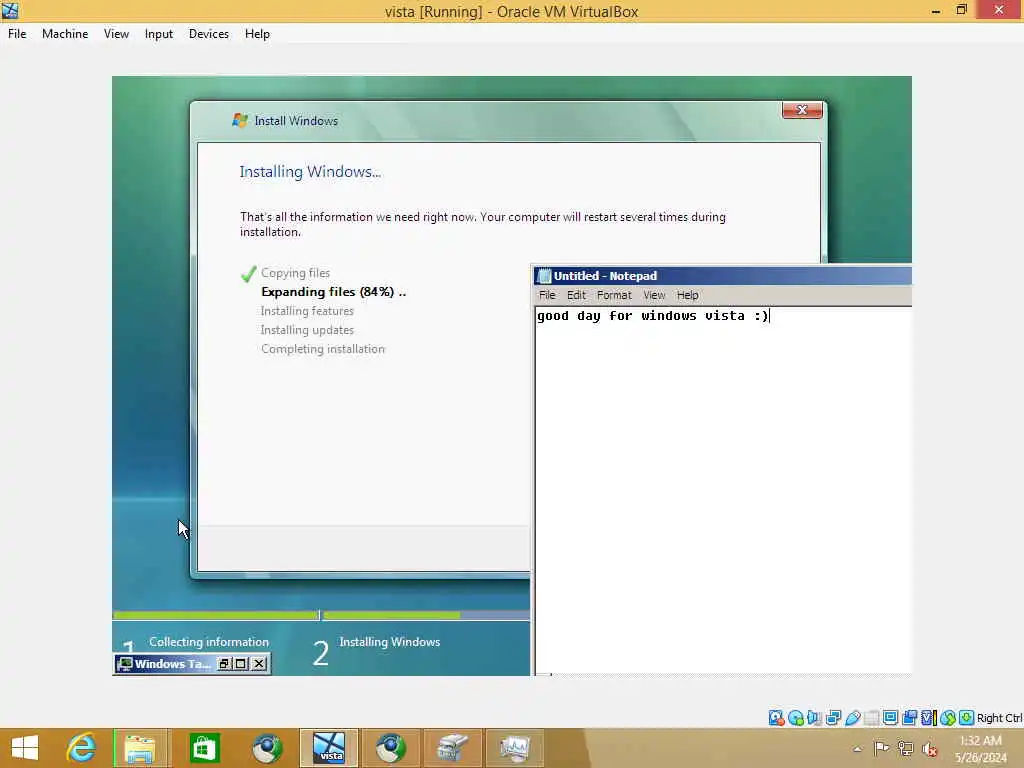Open the Windows Start button
Viewport: 1024px width, 768px height.
pyautogui.click(x=25, y=748)
